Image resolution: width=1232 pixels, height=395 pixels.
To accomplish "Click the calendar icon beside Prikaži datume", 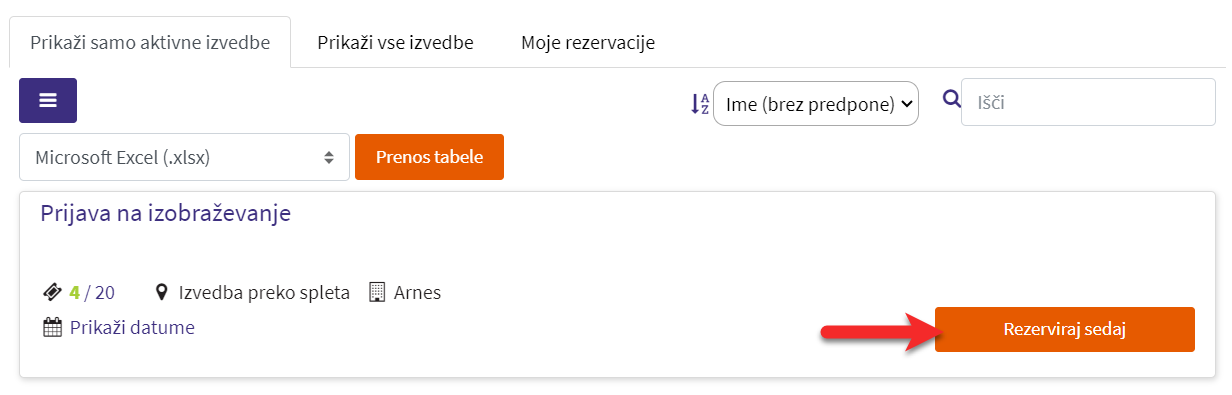I will tap(53, 327).
